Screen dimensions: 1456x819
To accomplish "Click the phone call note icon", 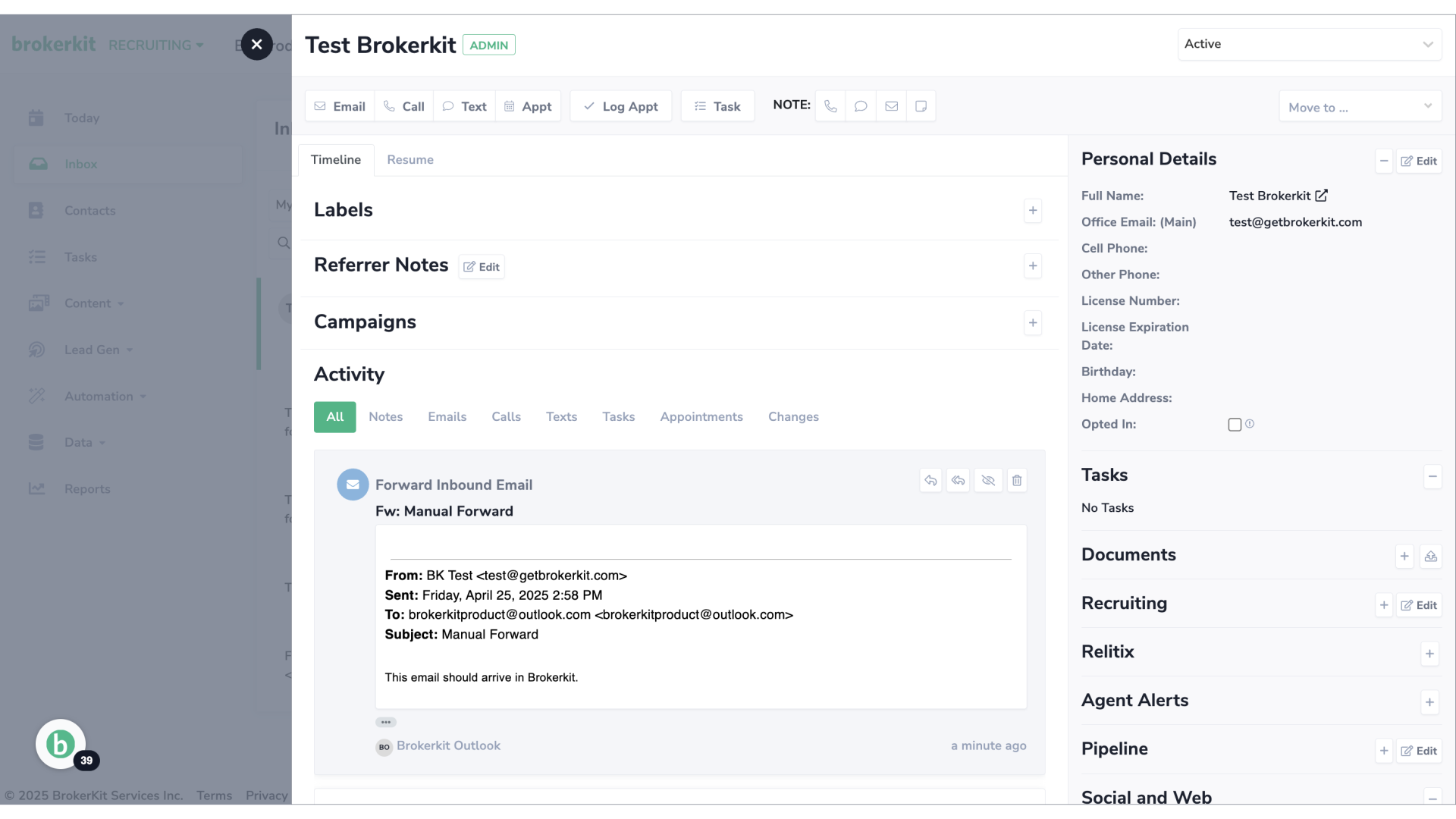I will (x=830, y=106).
